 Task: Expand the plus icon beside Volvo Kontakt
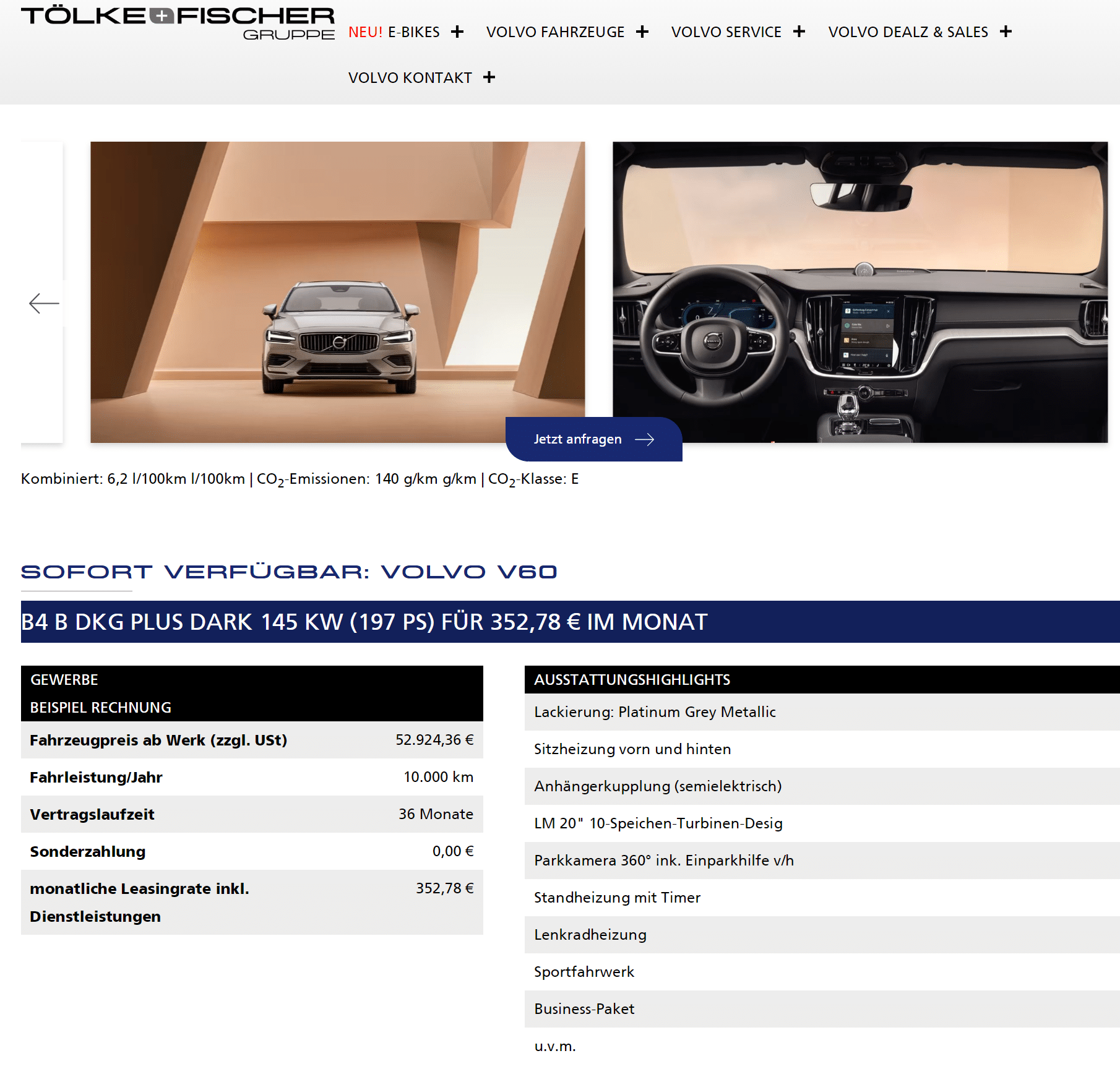(x=489, y=77)
